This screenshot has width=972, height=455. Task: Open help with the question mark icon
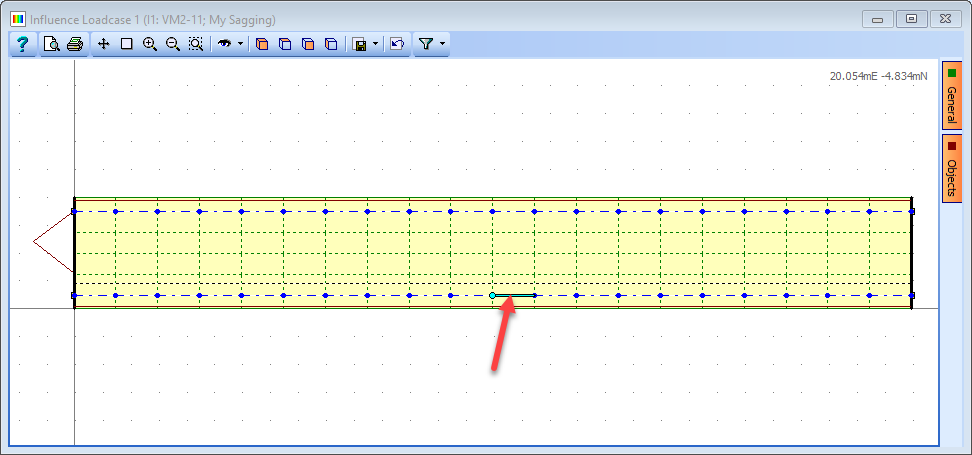tap(22, 45)
